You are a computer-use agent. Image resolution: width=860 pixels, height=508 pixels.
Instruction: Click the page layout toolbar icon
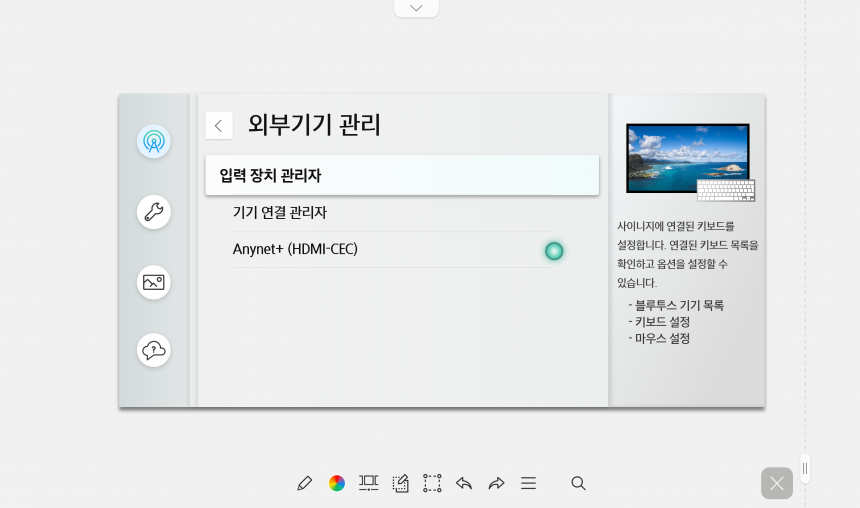(369, 483)
